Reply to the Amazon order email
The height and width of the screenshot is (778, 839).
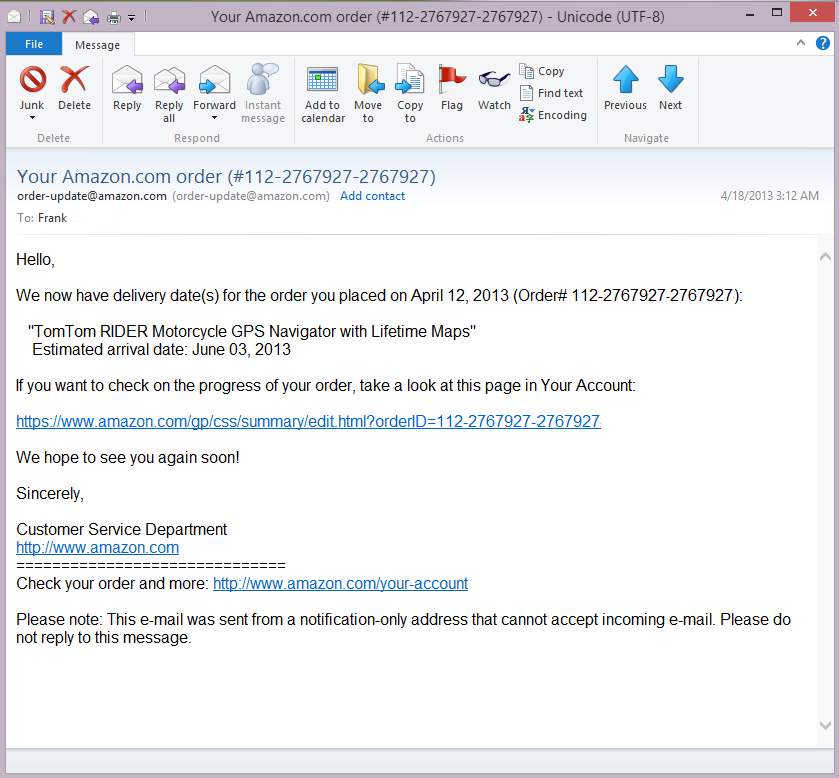coord(127,88)
